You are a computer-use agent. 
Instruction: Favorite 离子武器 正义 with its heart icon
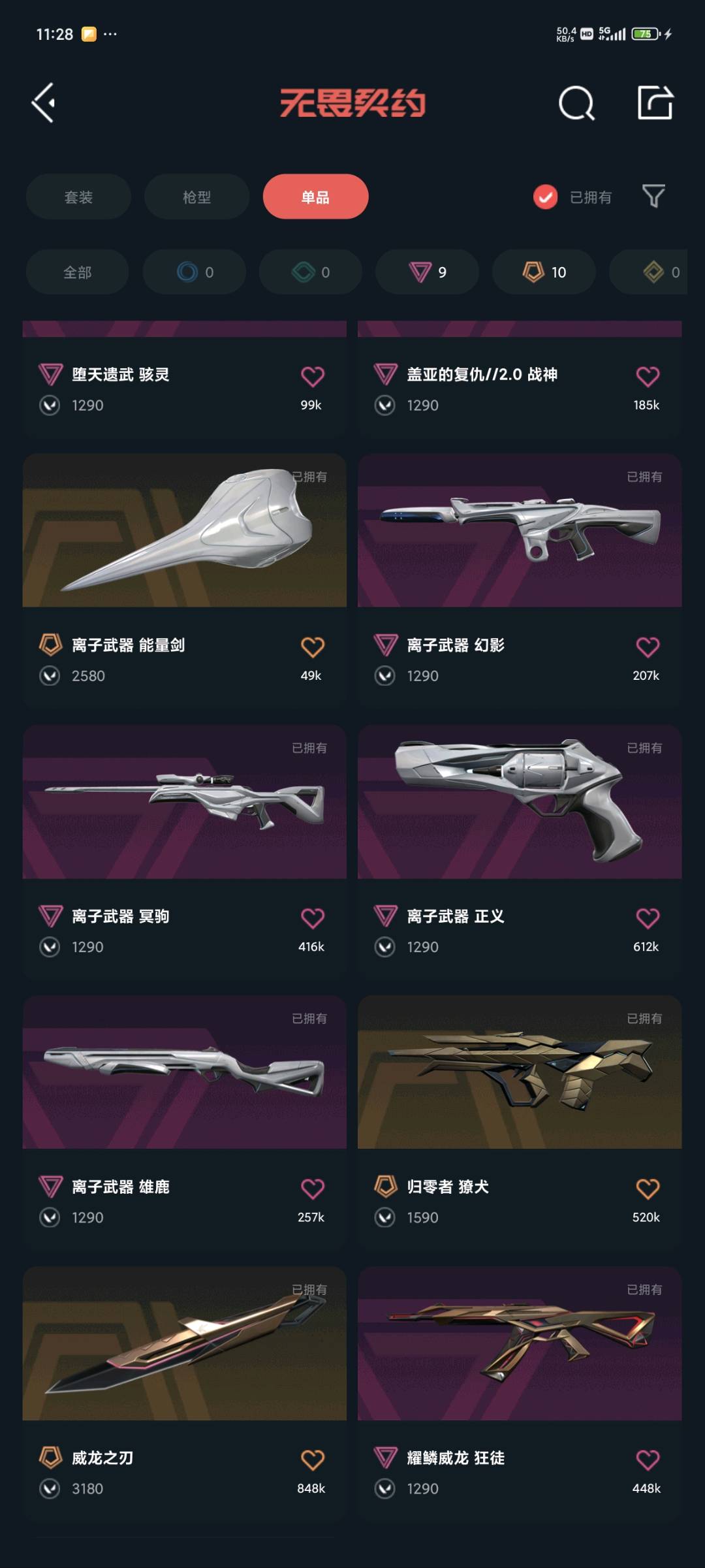coord(648,918)
